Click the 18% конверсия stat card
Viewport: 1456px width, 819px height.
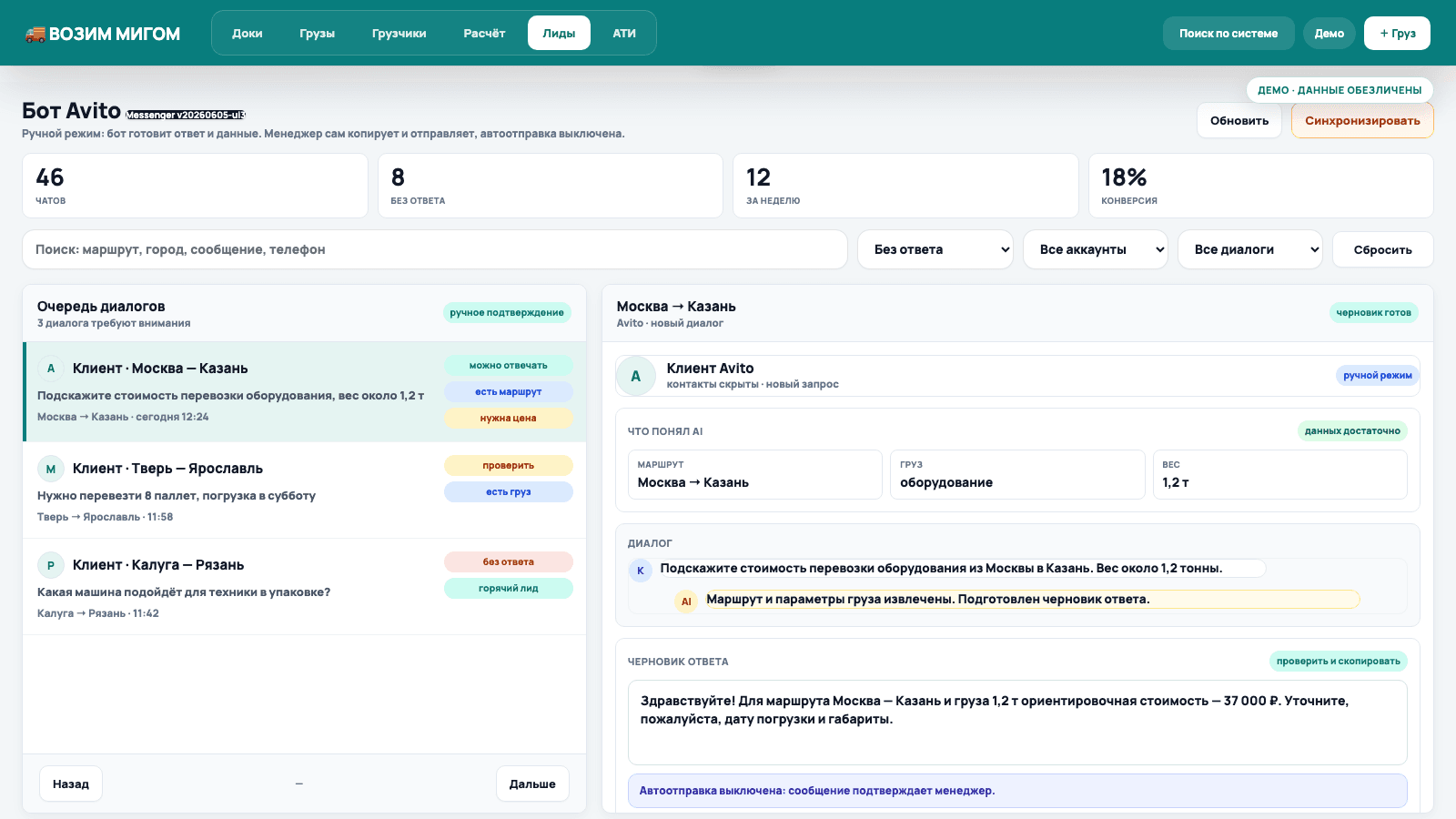pyautogui.click(x=1261, y=186)
